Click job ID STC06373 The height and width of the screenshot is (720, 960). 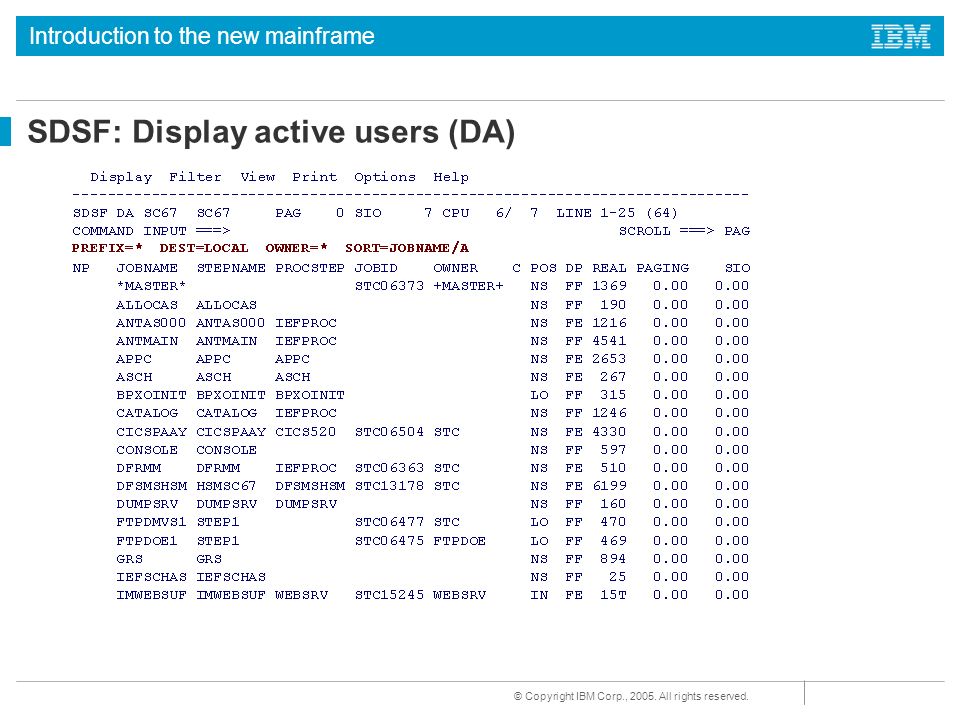pyautogui.click(x=389, y=286)
